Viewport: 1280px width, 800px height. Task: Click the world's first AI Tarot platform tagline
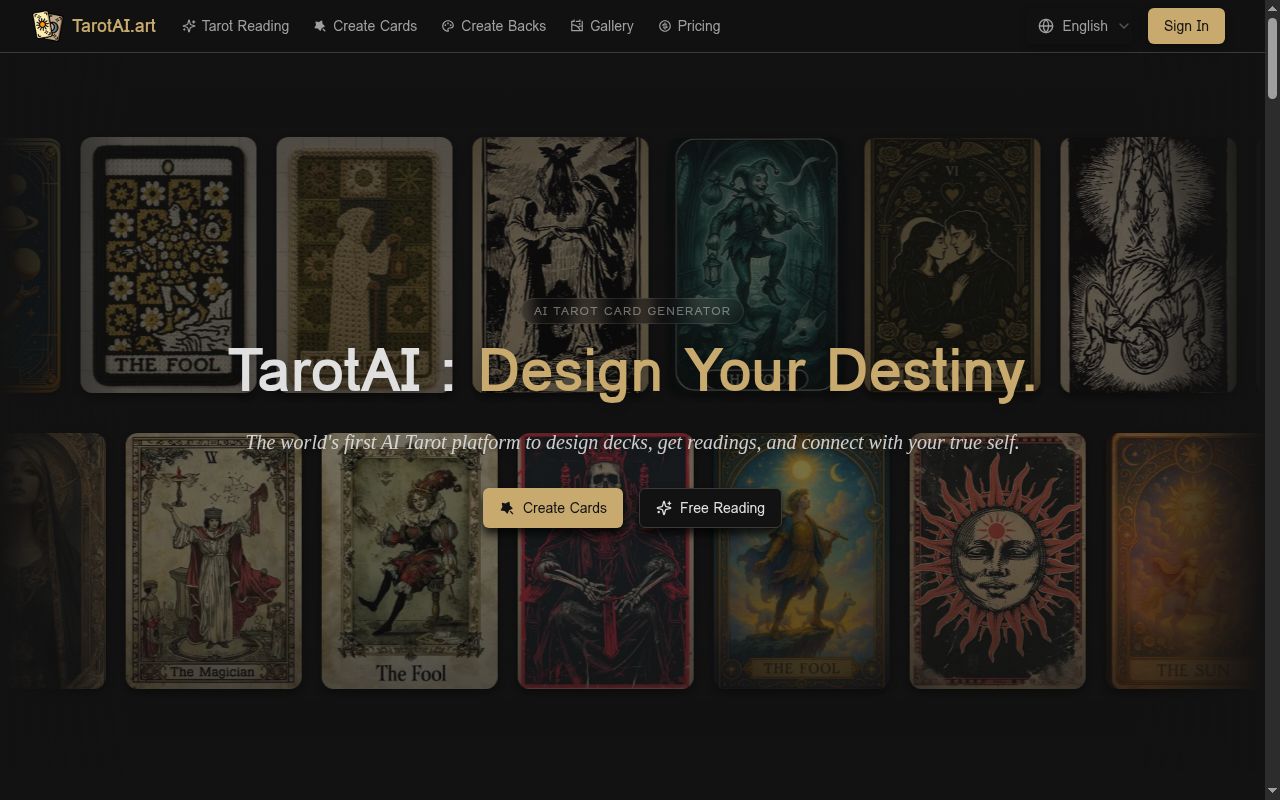point(632,442)
